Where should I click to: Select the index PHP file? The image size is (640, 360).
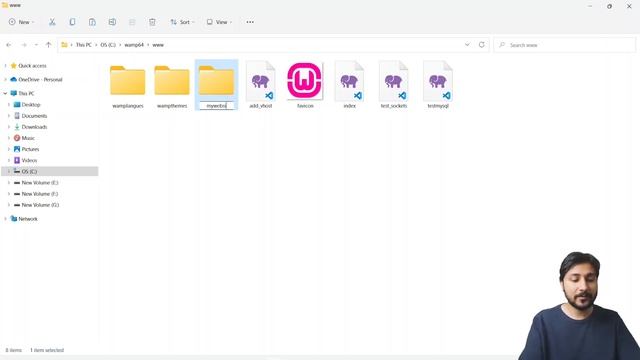click(x=349, y=85)
